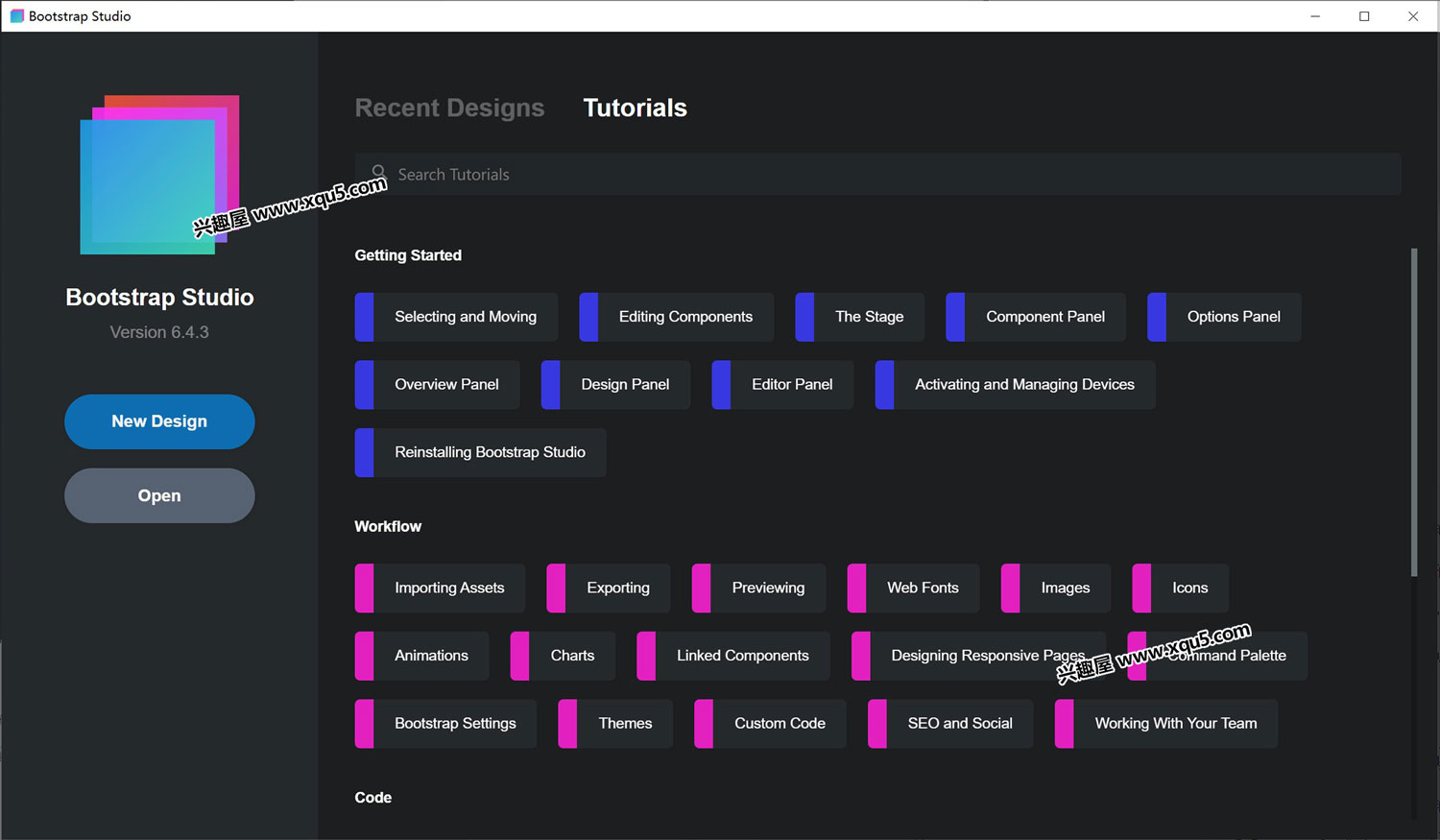Create a New Design
The height and width of the screenshot is (840, 1440).
click(x=159, y=421)
